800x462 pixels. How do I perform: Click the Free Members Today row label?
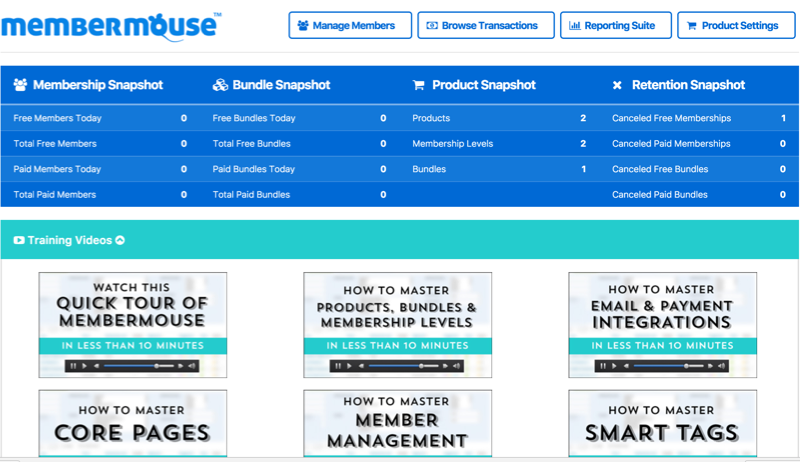pos(57,118)
